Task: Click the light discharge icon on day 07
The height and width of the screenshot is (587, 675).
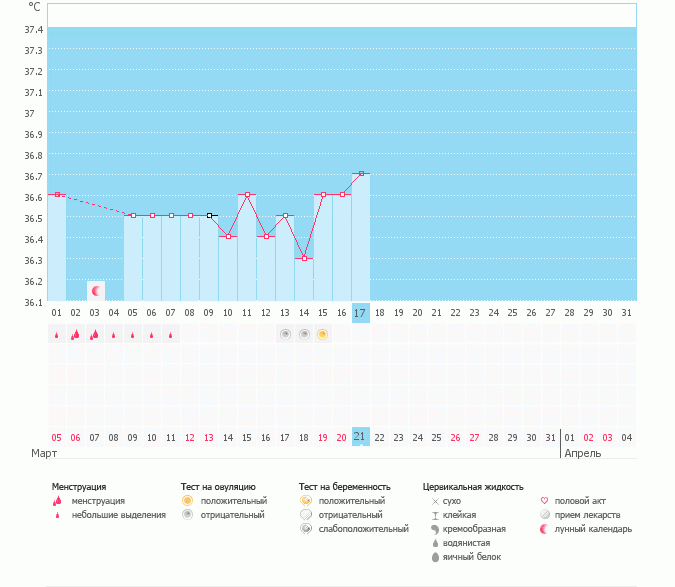Action: point(170,336)
